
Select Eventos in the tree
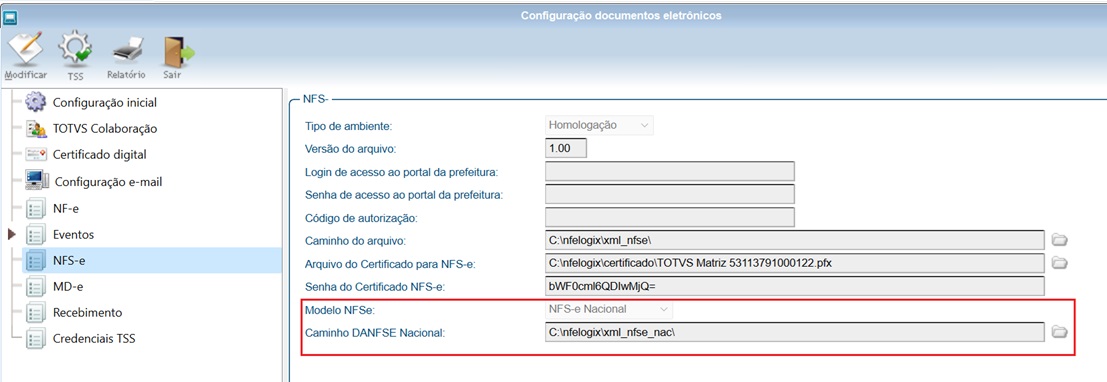click(73, 234)
